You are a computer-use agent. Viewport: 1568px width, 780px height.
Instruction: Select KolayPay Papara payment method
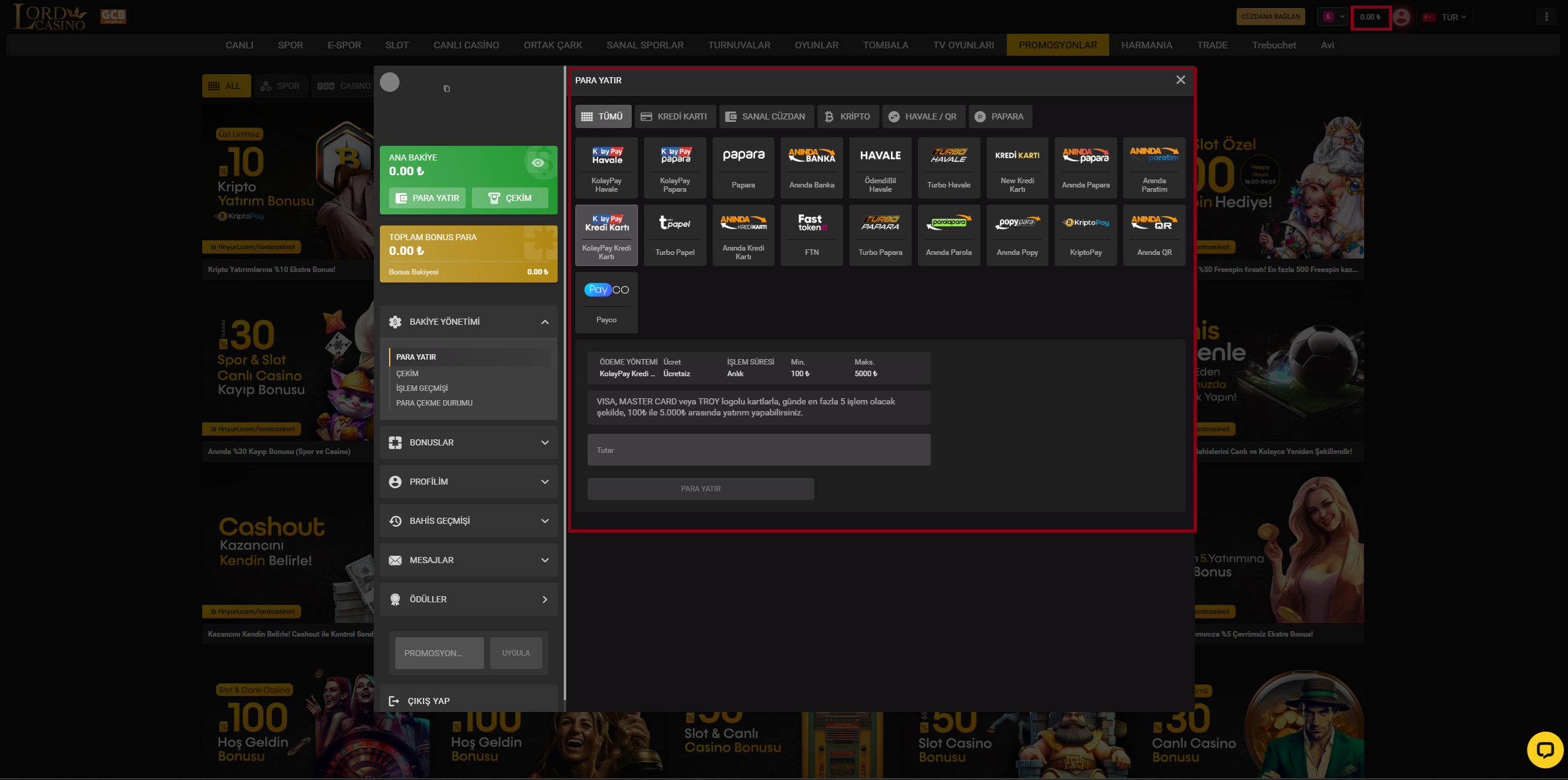(675, 168)
